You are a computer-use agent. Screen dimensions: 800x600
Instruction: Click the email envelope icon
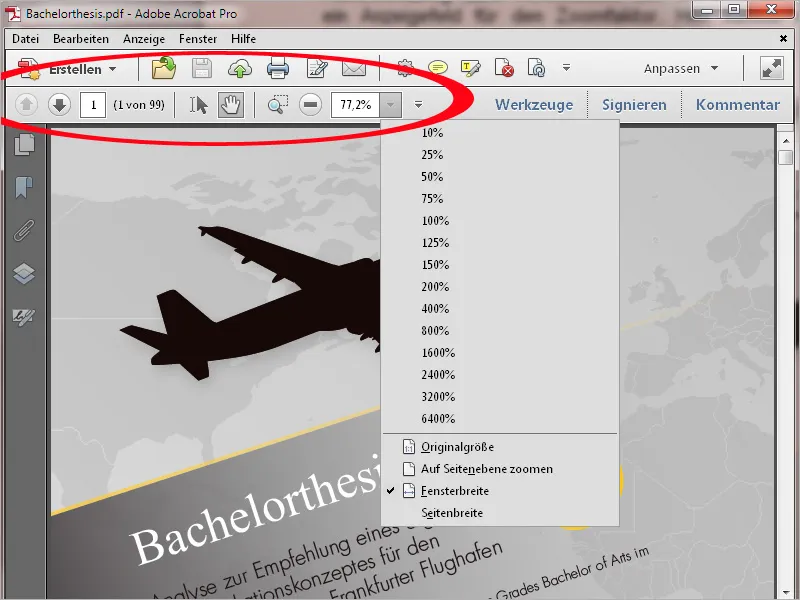[x=354, y=68]
